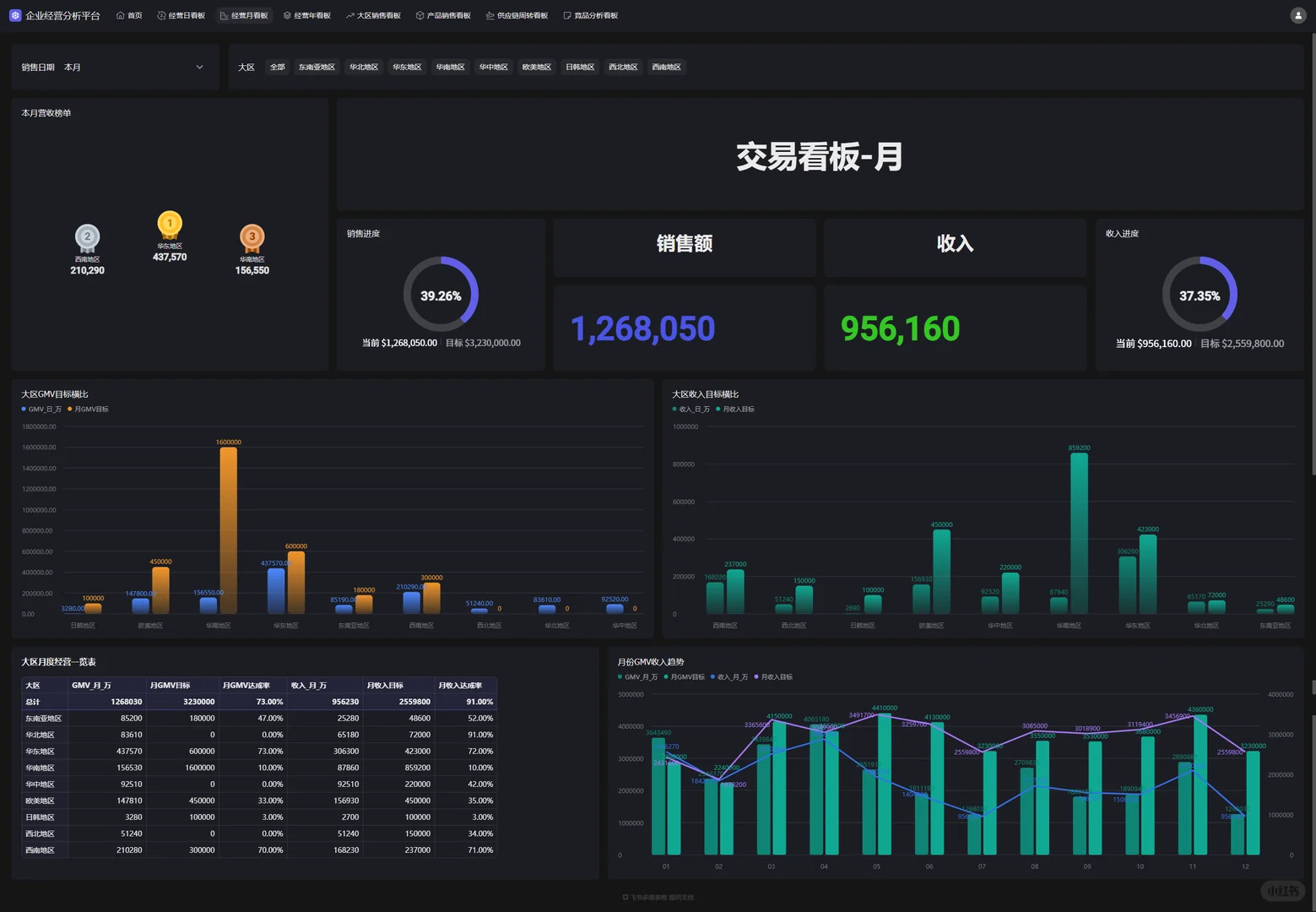Click the home icon for 首页
This screenshot has height=912, width=1316.
pyautogui.click(x=120, y=15)
